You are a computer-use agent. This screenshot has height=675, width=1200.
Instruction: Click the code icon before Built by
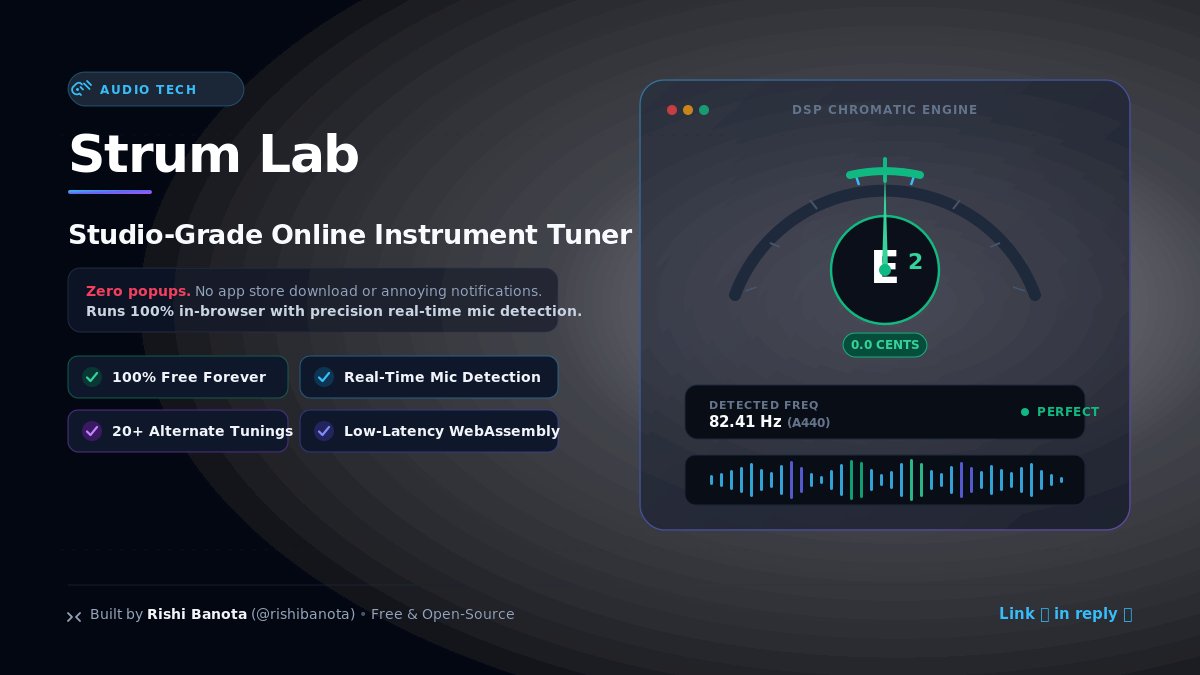tap(74, 616)
